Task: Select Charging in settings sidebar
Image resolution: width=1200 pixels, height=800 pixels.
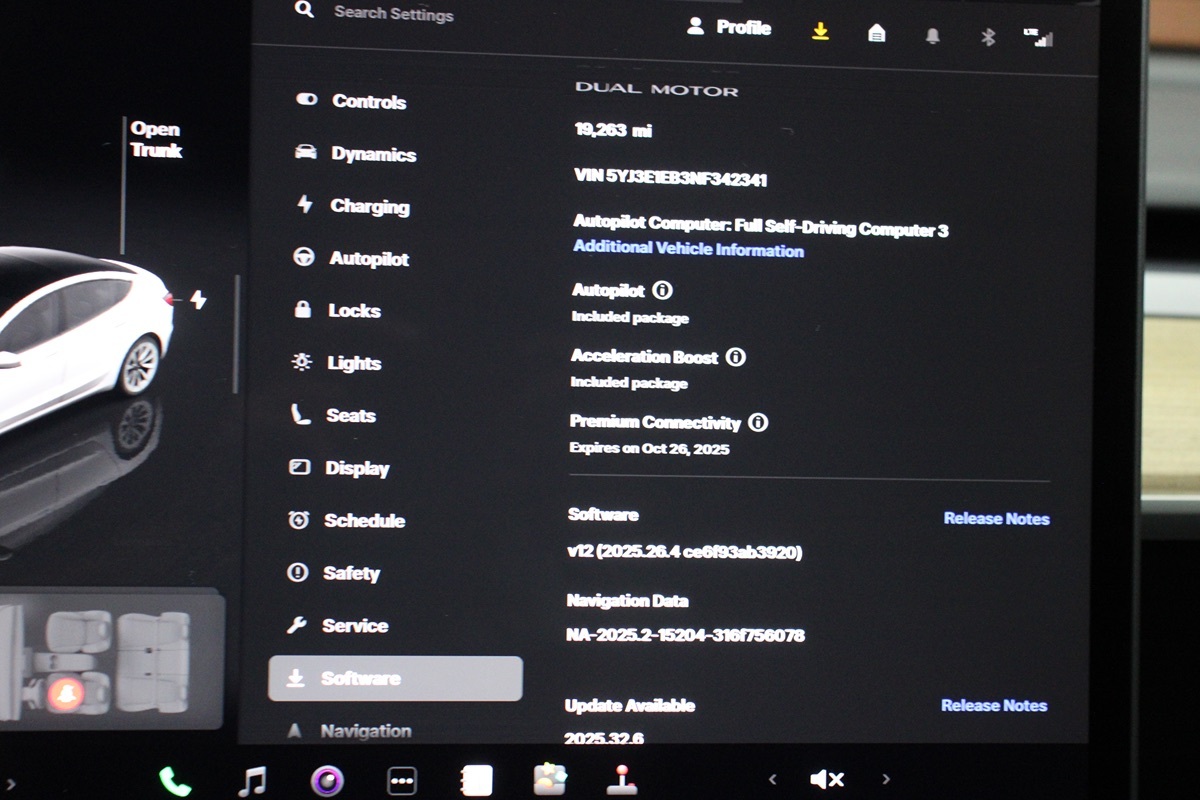Action: 369,206
